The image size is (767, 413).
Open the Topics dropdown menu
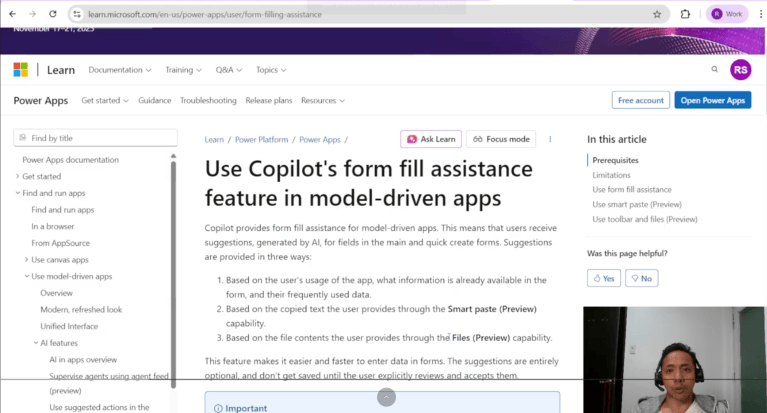click(271, 70)
